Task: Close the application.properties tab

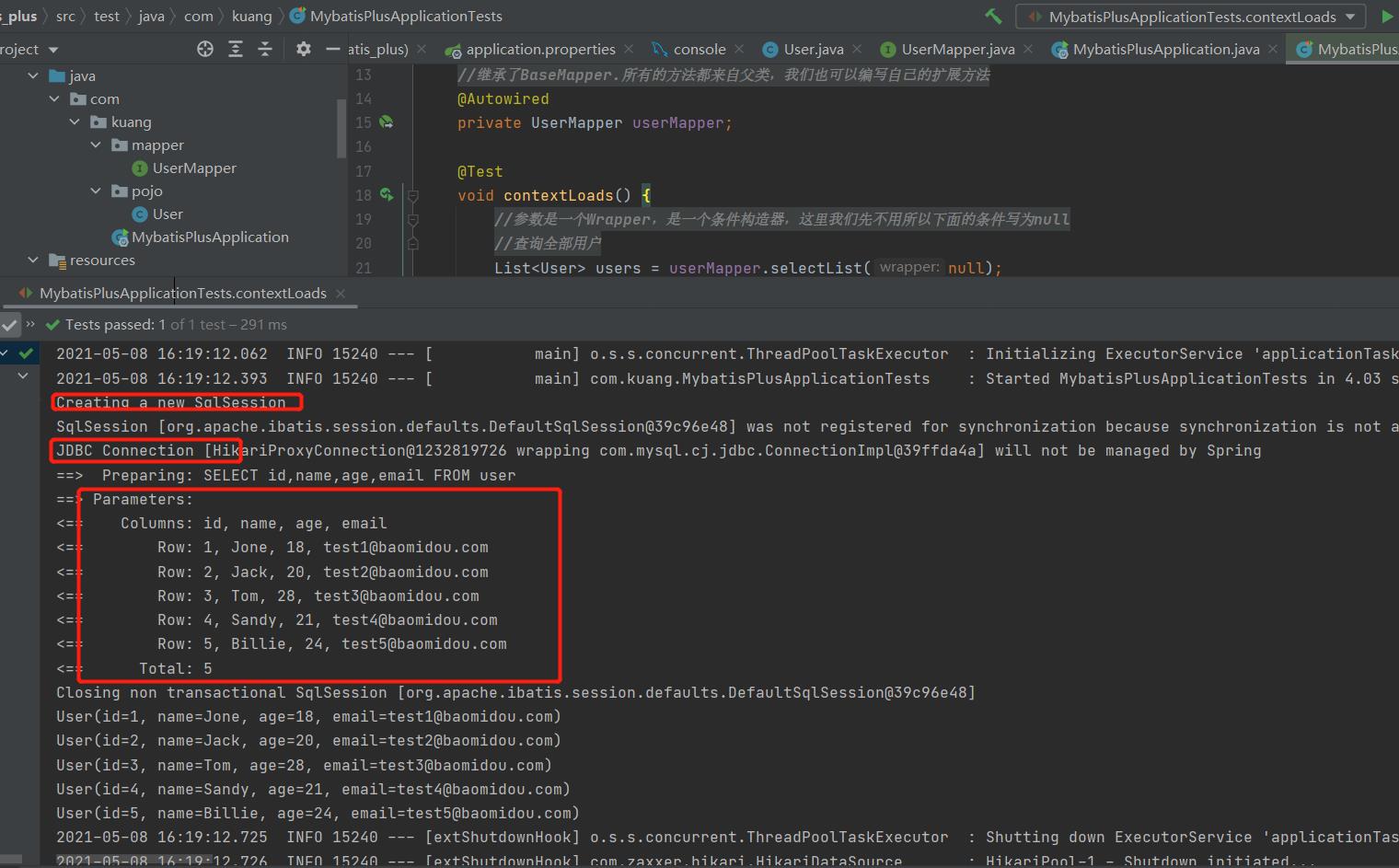Action: pyautogui.click(x=629, y=49)
